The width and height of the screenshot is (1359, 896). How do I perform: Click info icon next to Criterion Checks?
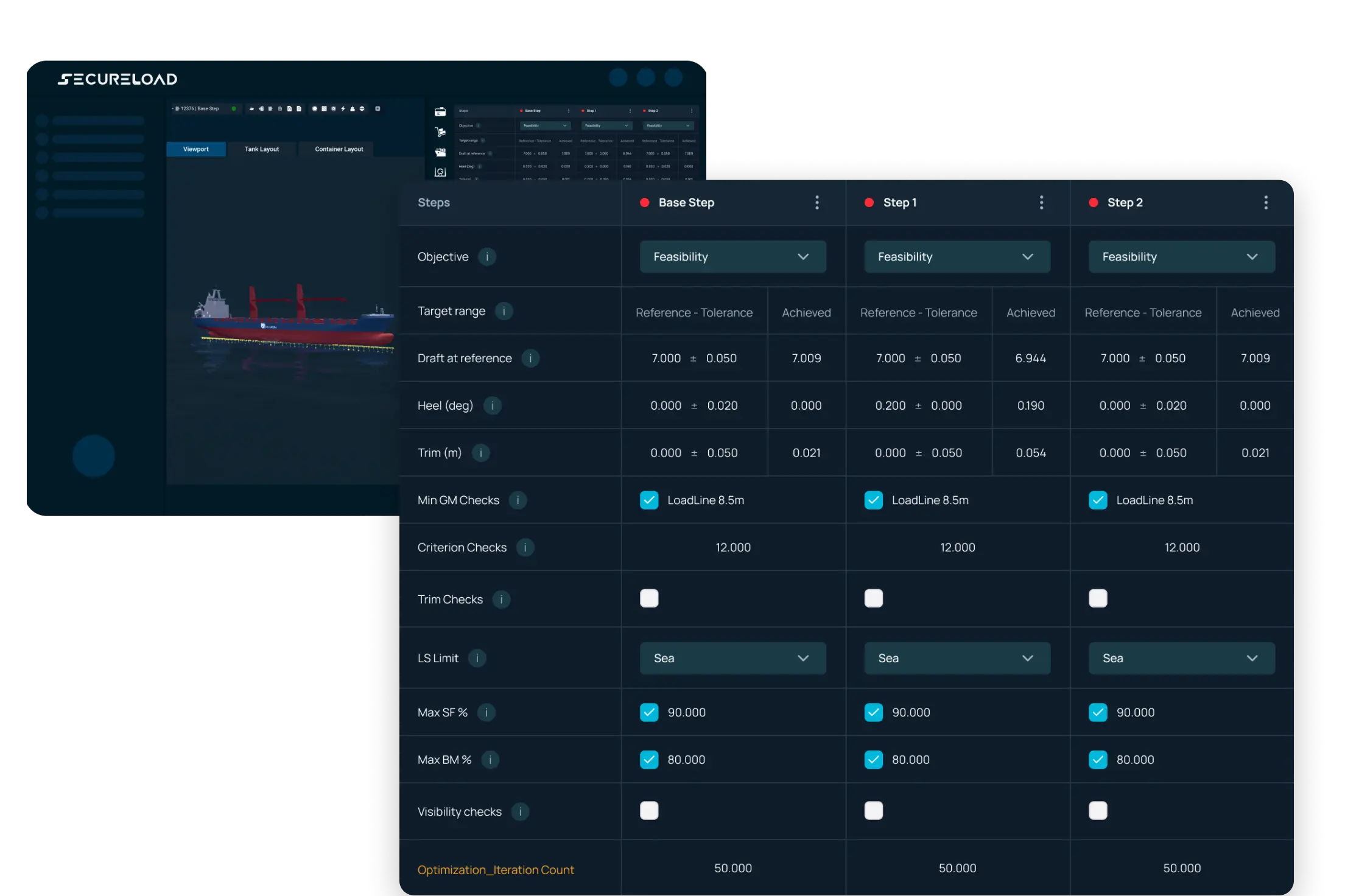pyautogui.click(x=525, y=547)
